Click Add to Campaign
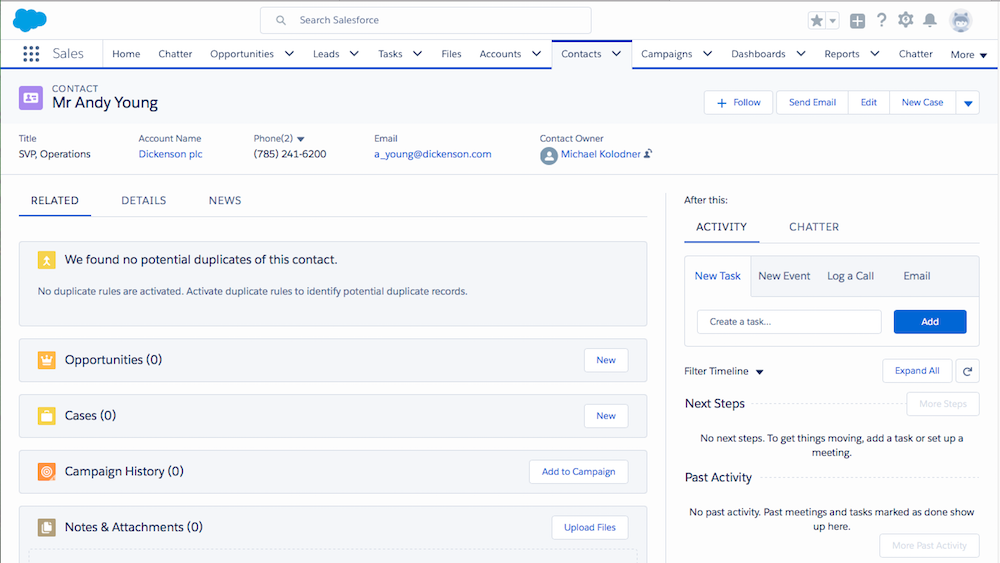The image size is (1000, 563). [x=578, y=472]
